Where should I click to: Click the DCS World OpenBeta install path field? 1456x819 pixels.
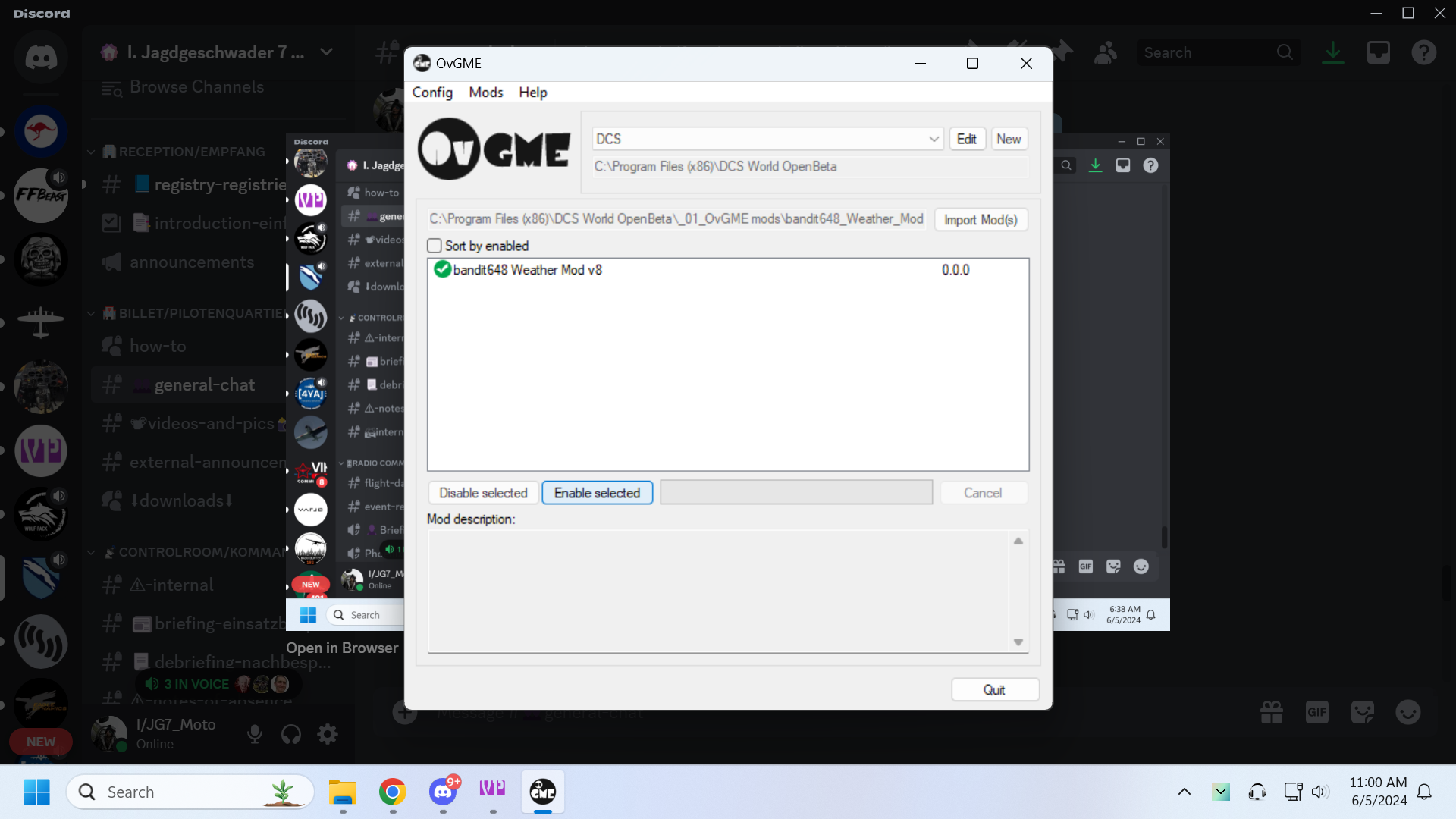[809, 166]
